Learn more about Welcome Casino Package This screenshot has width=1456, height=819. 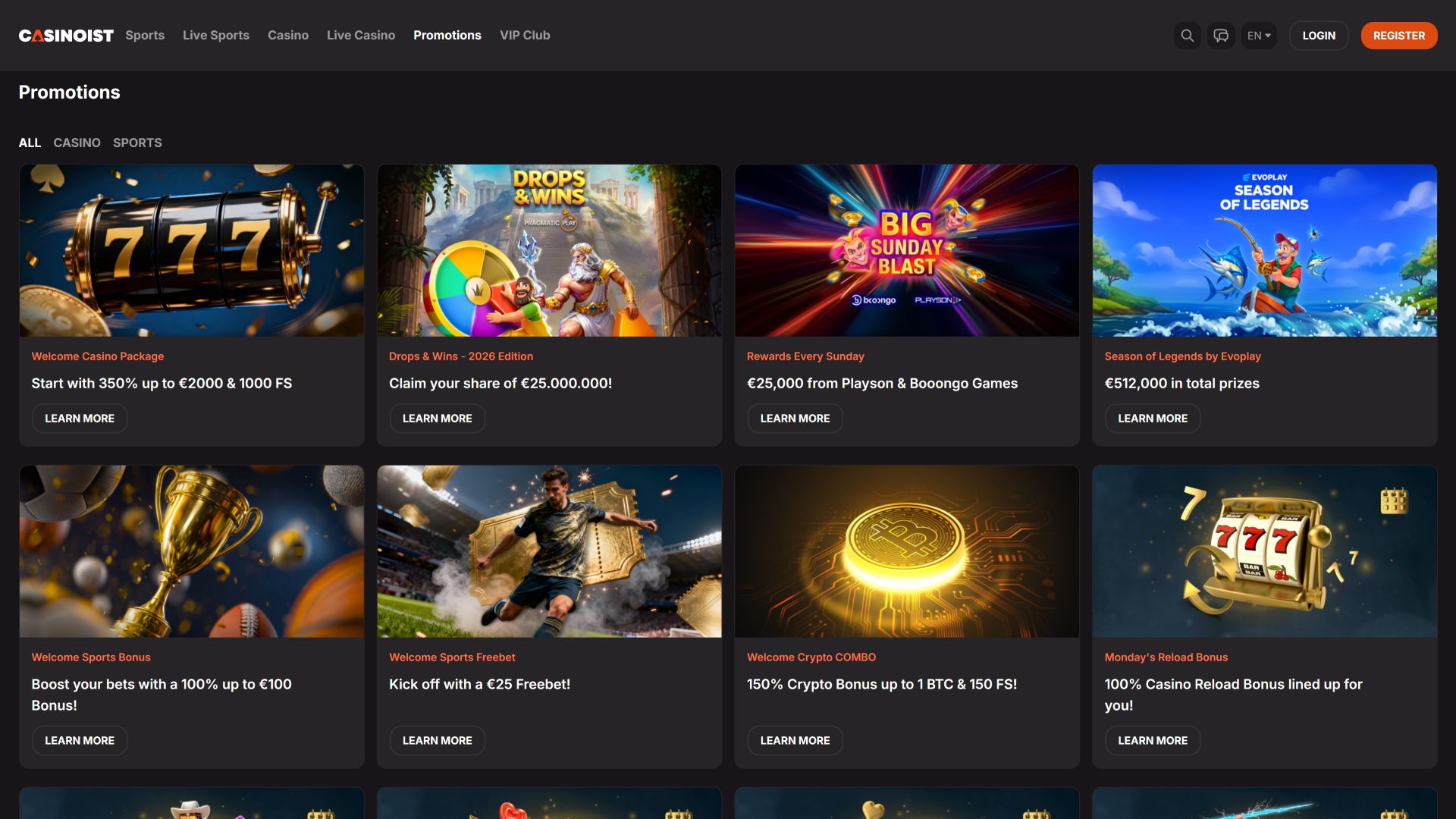pyautogui.click(x=80, y=419)
